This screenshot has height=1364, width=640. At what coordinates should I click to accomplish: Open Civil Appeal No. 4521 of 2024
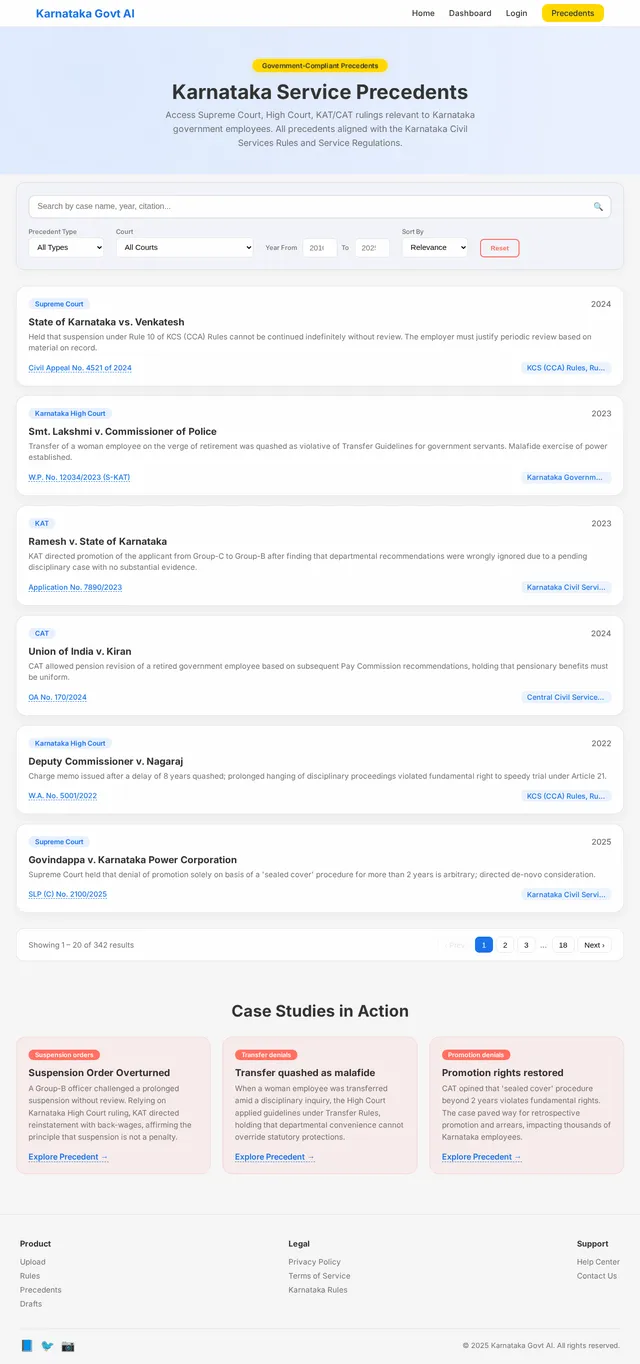pyautogui.click(x=80, y=368)
